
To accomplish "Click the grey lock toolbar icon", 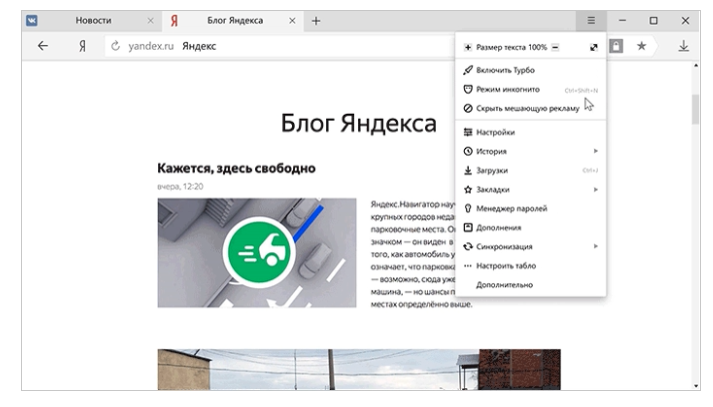I will coord(616,46).
